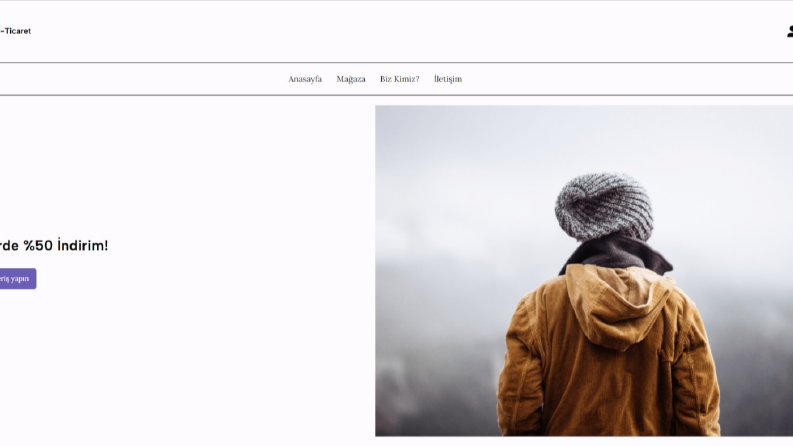
Task: Open the Biz Kimiz? page
Action: (x=400, y=79)
